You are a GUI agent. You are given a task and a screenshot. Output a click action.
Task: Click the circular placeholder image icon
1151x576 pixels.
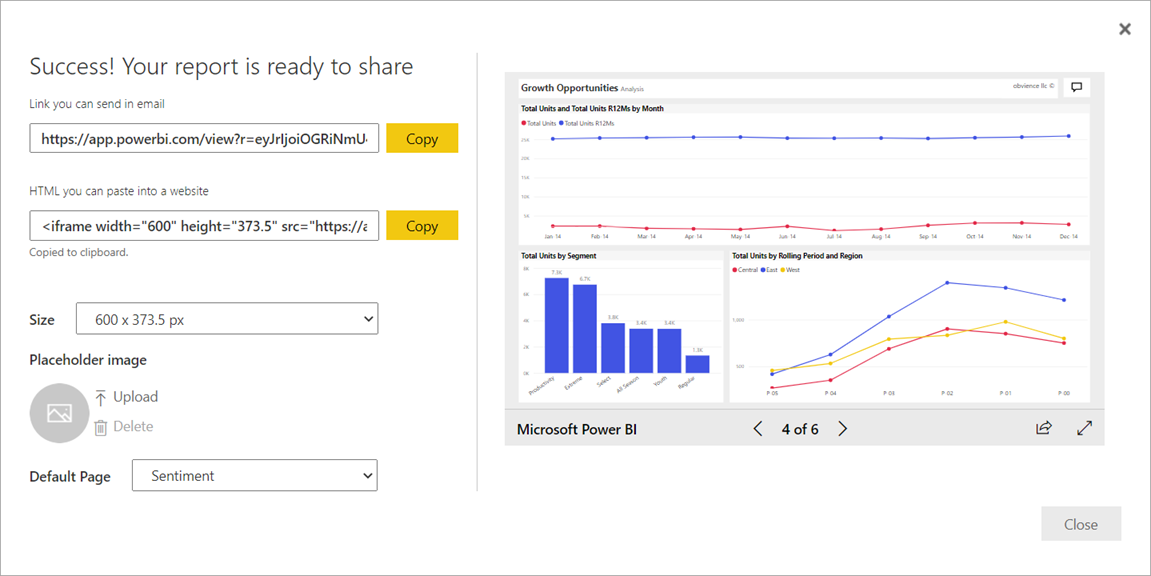59,412
